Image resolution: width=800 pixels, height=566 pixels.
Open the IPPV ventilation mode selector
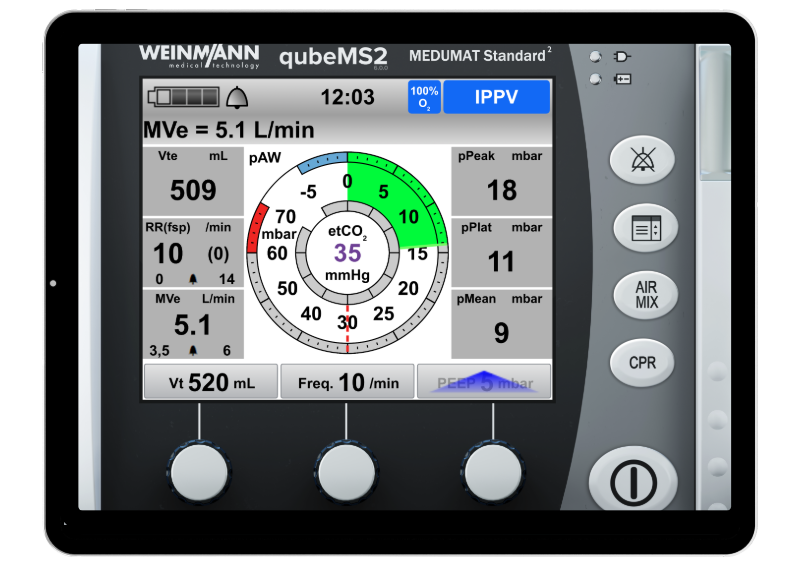[496, 96]
